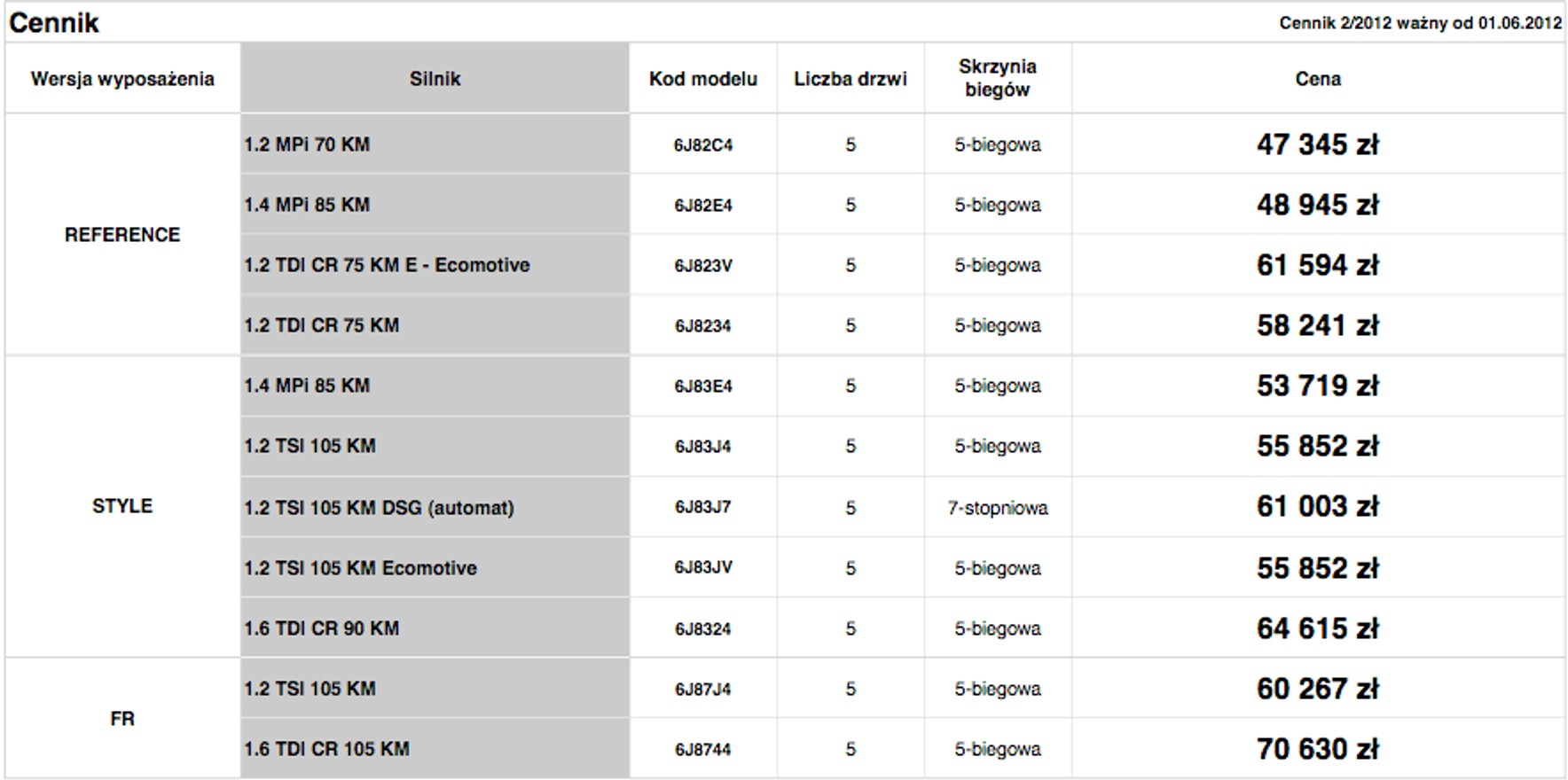Image resolution: width=1568 pixels, height=780 pixels.
Task: Click the Kod modelu column header
Action: tap(703, 79)
